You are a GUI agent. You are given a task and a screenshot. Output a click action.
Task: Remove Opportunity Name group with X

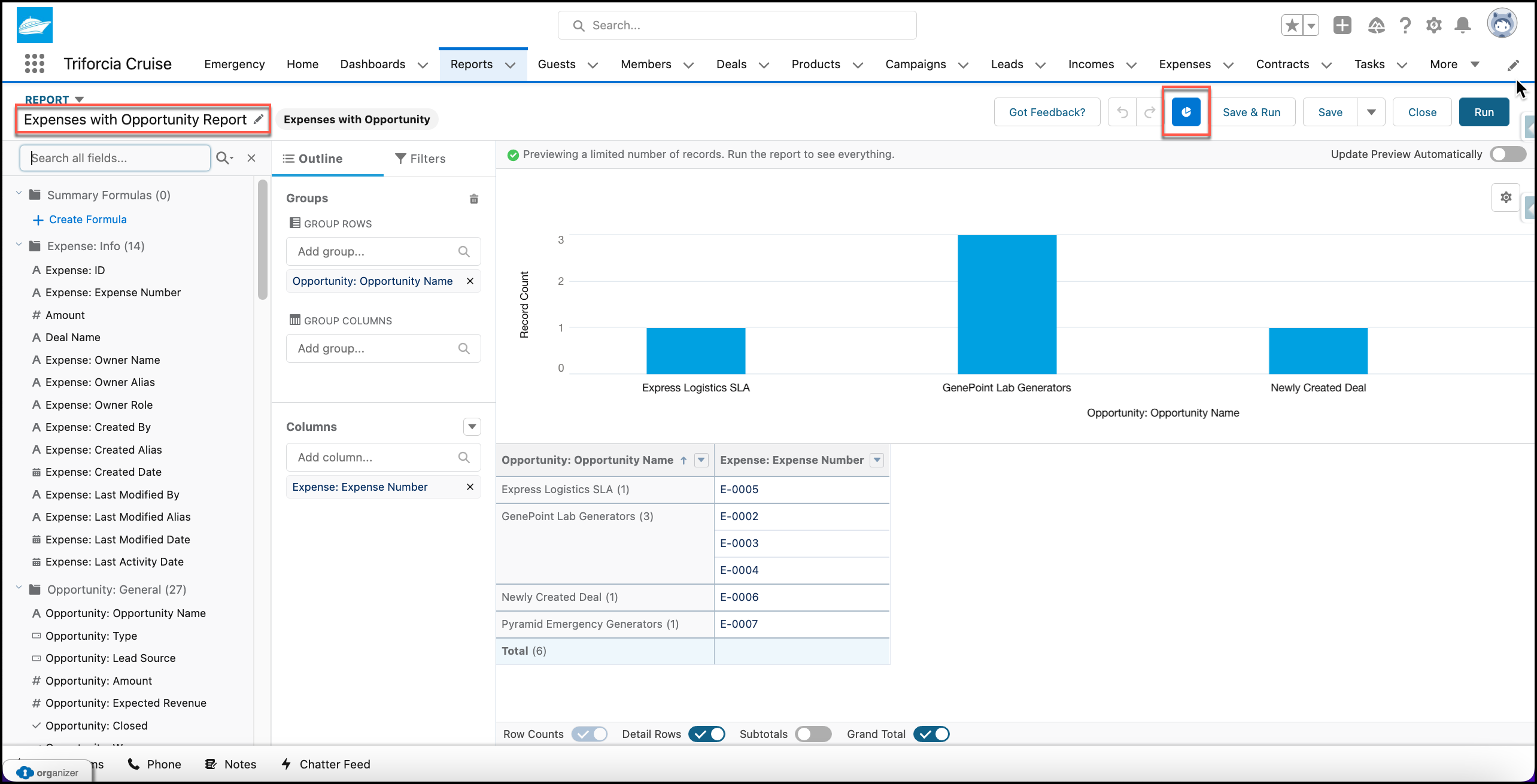(470, 281)
